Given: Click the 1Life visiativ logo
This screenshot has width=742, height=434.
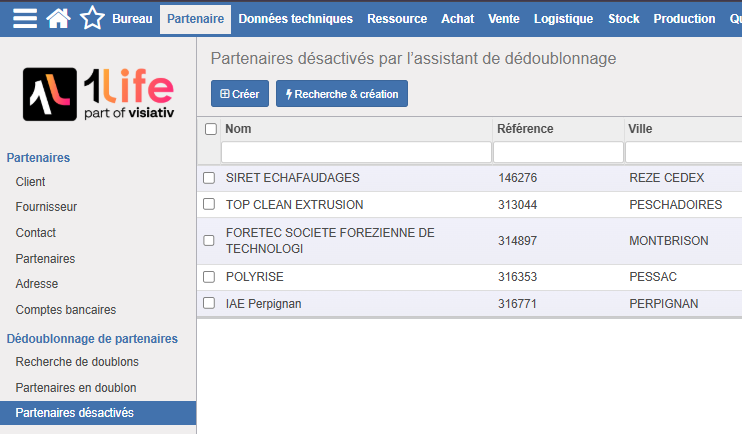Looking at the screenshot, I should (98, 94).
